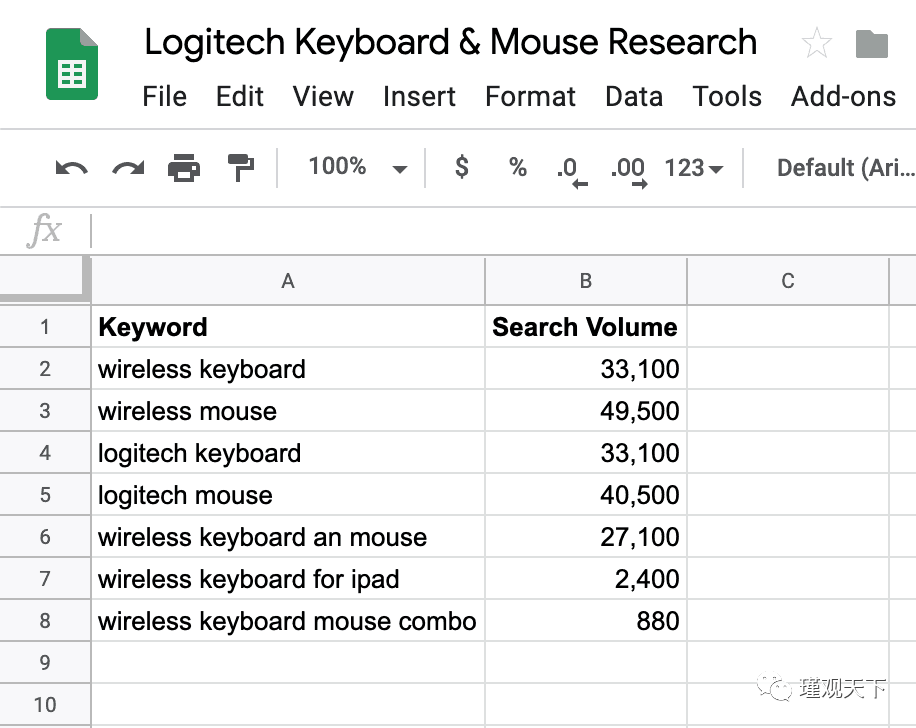Click the formula bar input
The image size is (916, 728).
500,231
